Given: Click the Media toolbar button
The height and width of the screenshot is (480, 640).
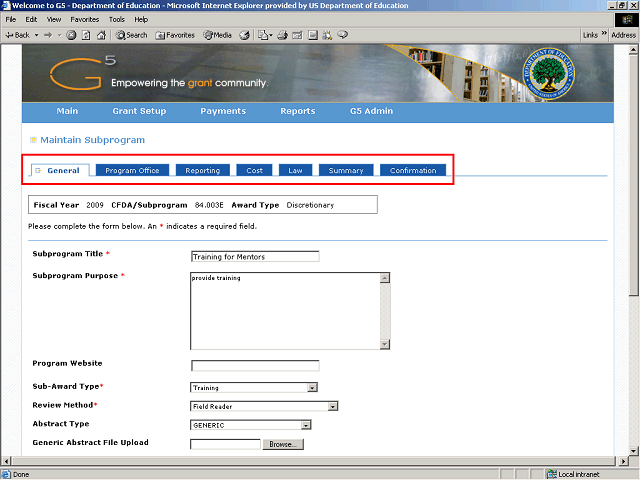Looking at the screenshot, I should [x=218, y=35].
